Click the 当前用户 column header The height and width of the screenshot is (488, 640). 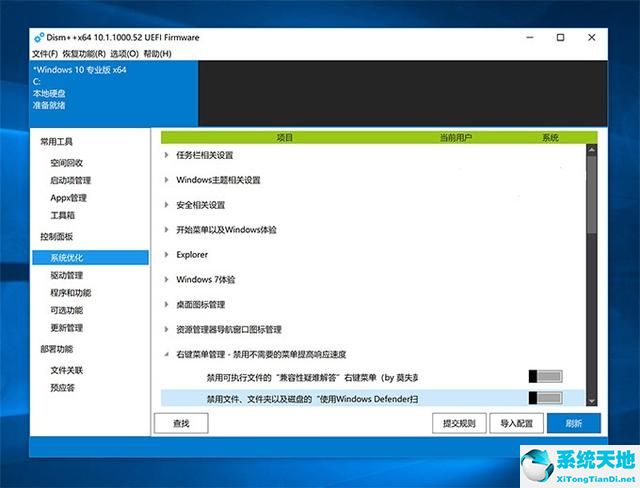point(456,138)
